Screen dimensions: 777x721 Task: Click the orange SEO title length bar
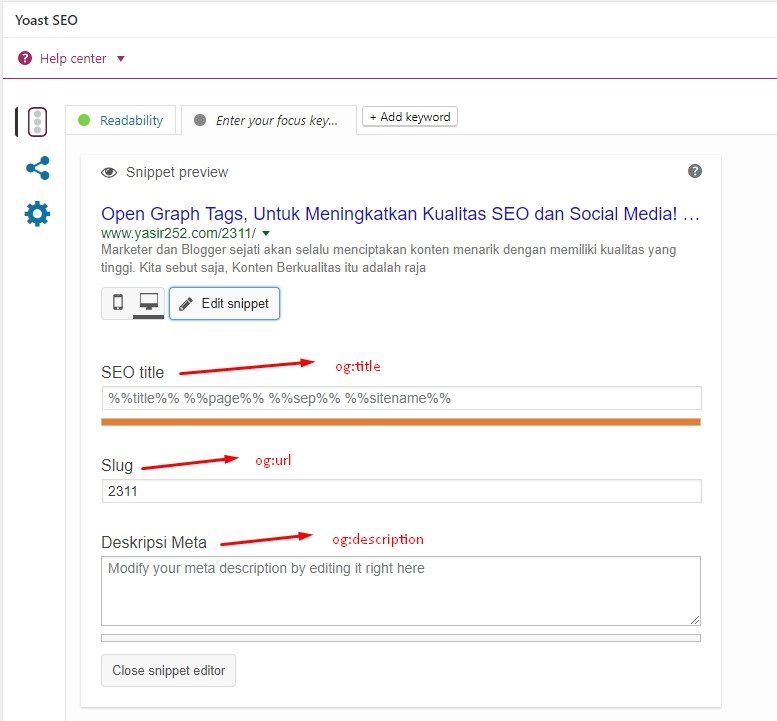pyautogui.click(x=401, y=422)
